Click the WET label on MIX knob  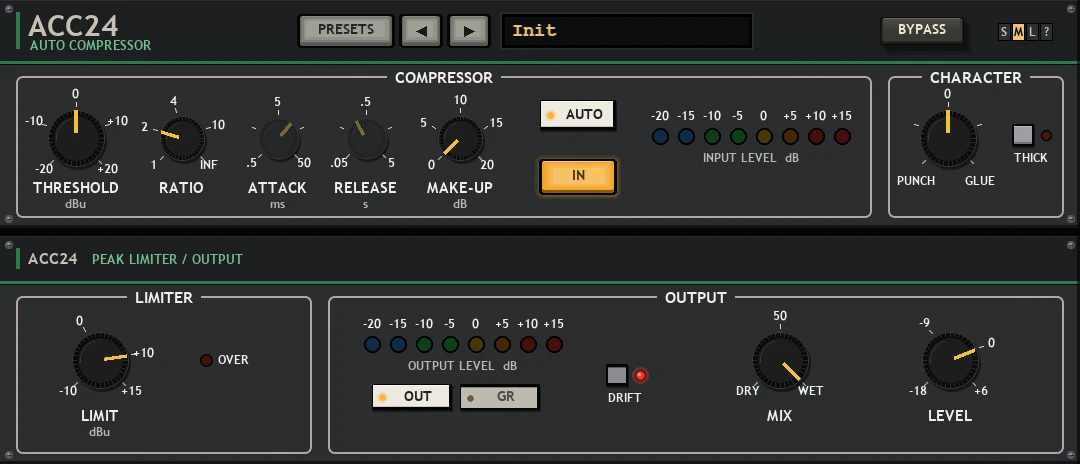tap(811, 391)
